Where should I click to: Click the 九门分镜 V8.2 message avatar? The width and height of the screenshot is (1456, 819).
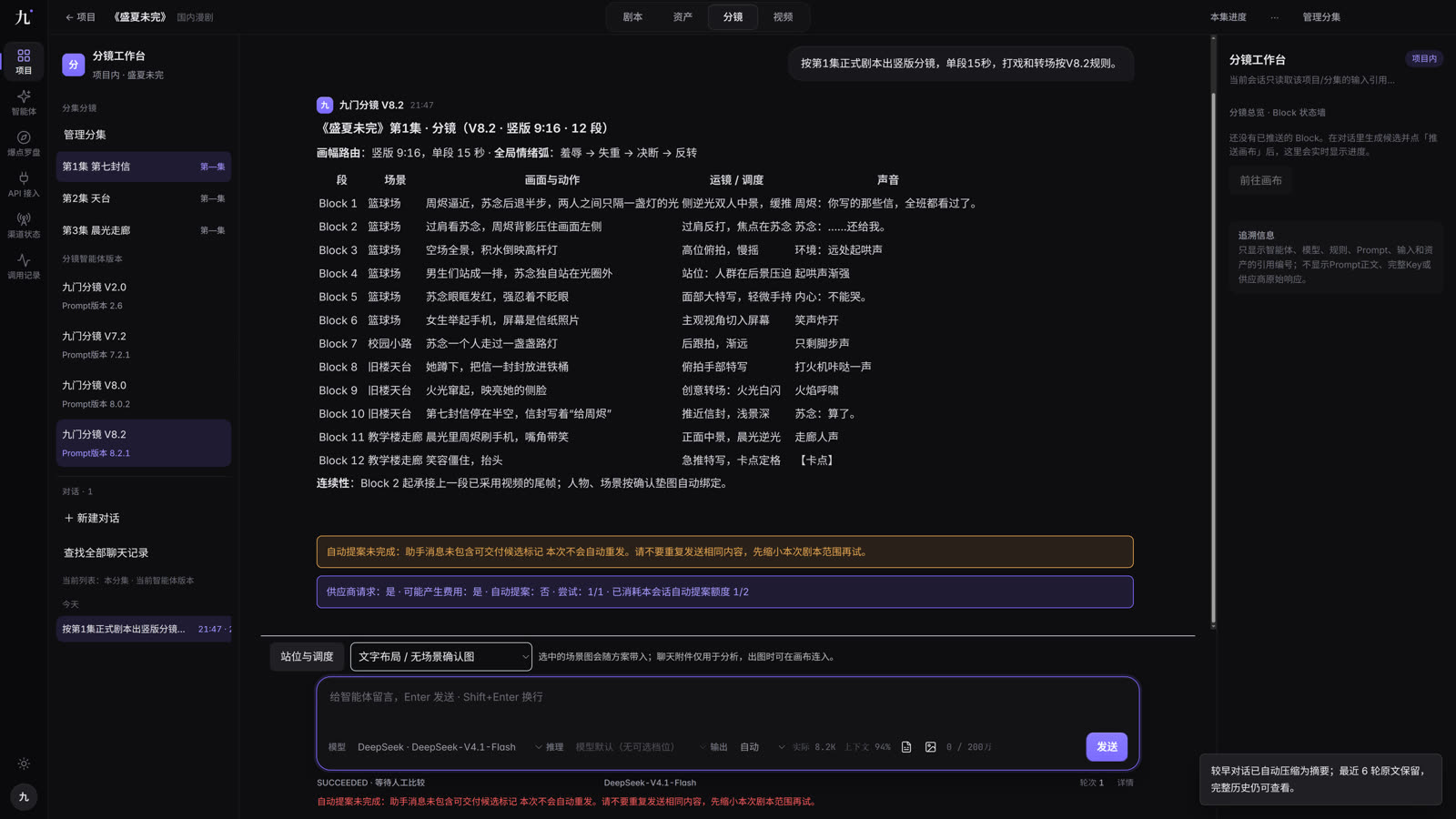325,105
